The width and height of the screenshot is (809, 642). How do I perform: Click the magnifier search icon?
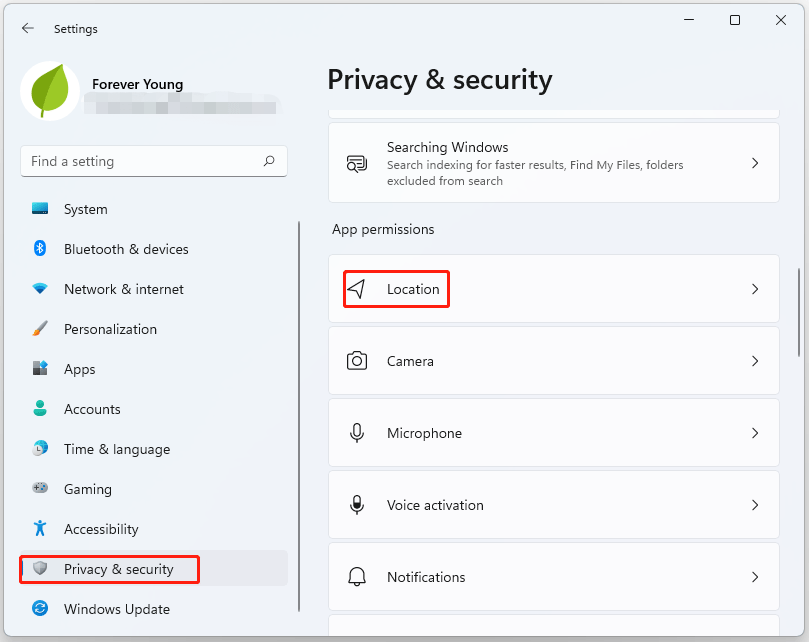[269, 161]
